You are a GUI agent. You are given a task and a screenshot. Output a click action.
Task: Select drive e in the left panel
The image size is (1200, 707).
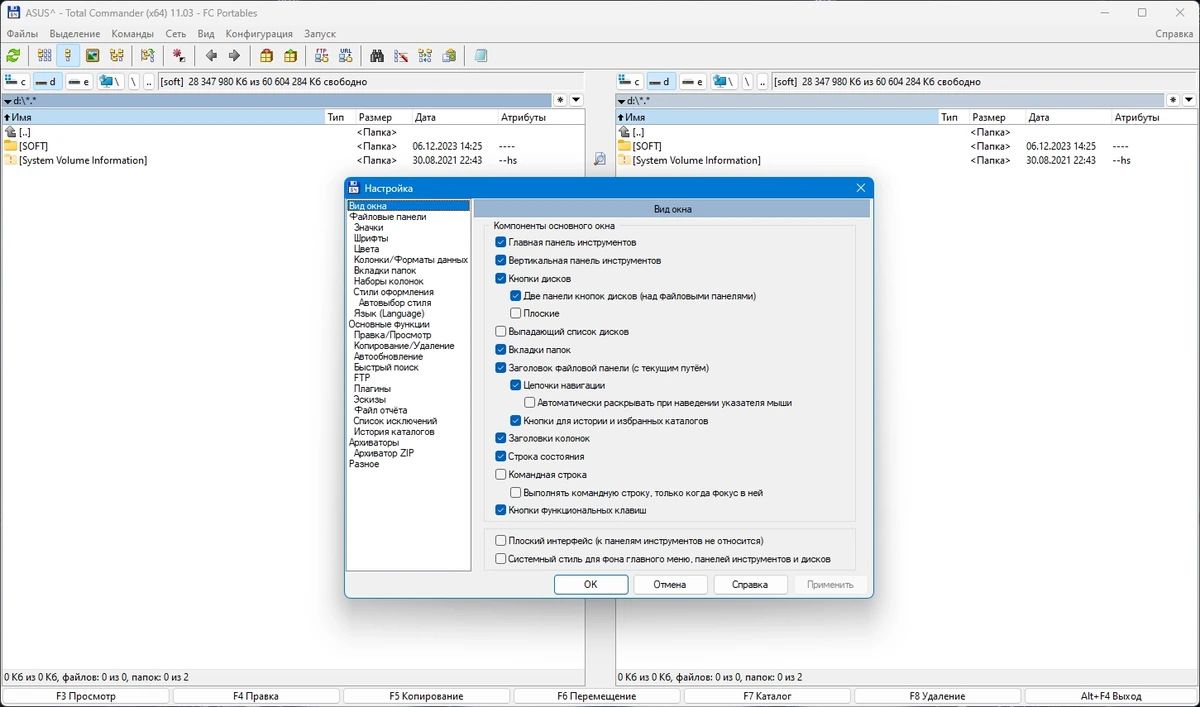(x=79, y=82)
